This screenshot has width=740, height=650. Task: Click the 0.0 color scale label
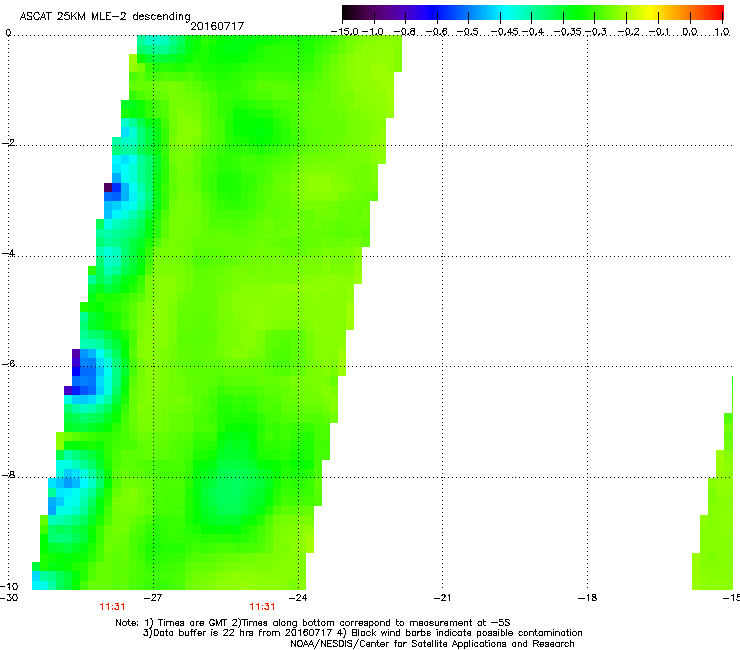[690, 32]
